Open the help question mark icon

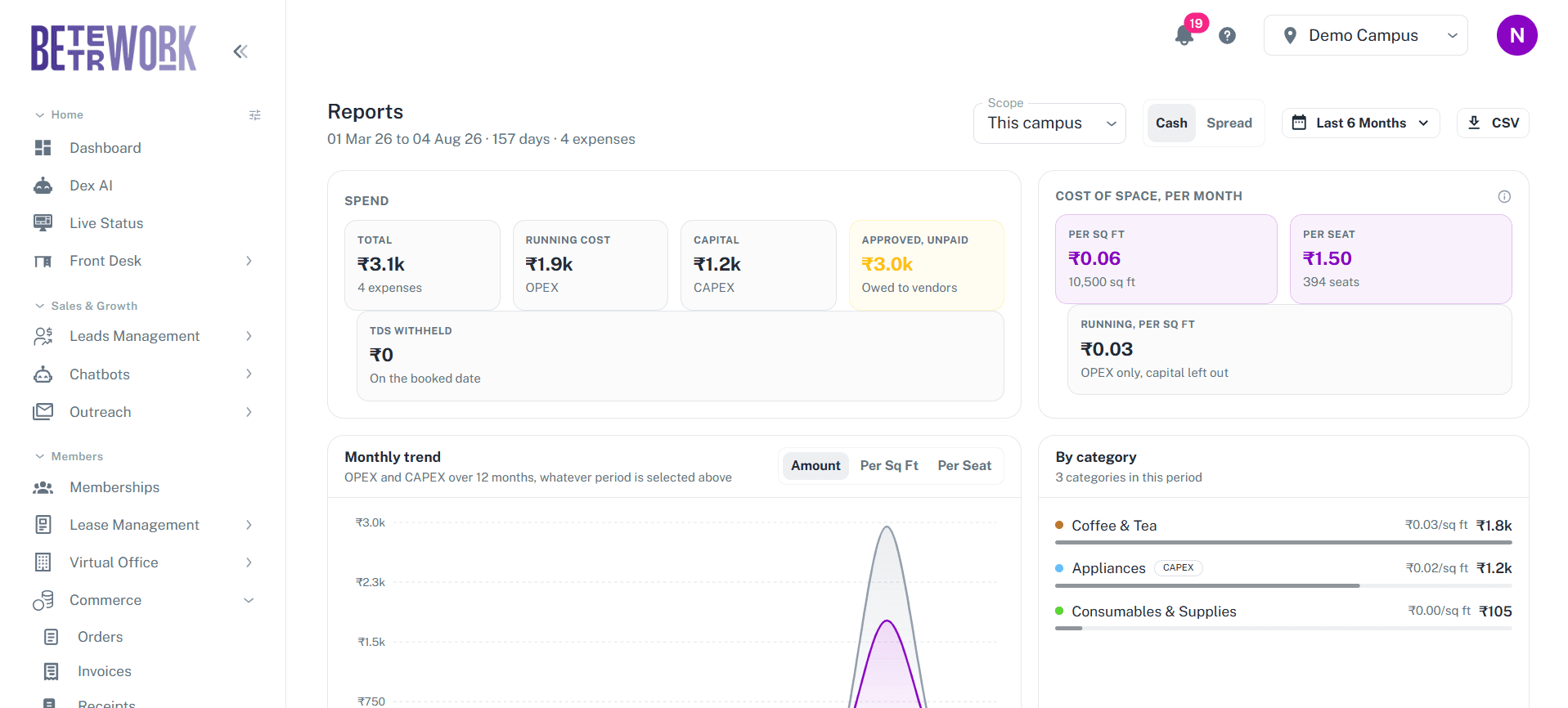click(x=1227, y=35)
